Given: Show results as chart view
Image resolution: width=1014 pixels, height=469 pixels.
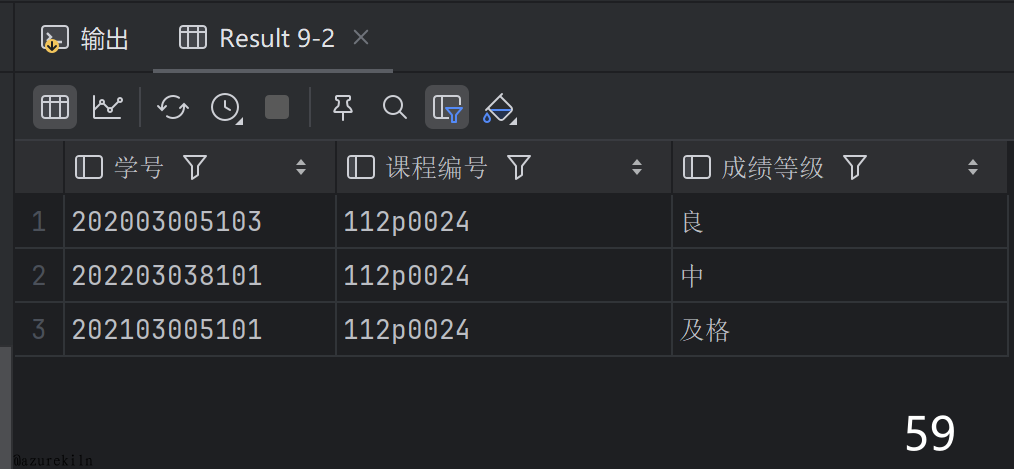Looking at the screenshot, I should (x=107, y=107).
